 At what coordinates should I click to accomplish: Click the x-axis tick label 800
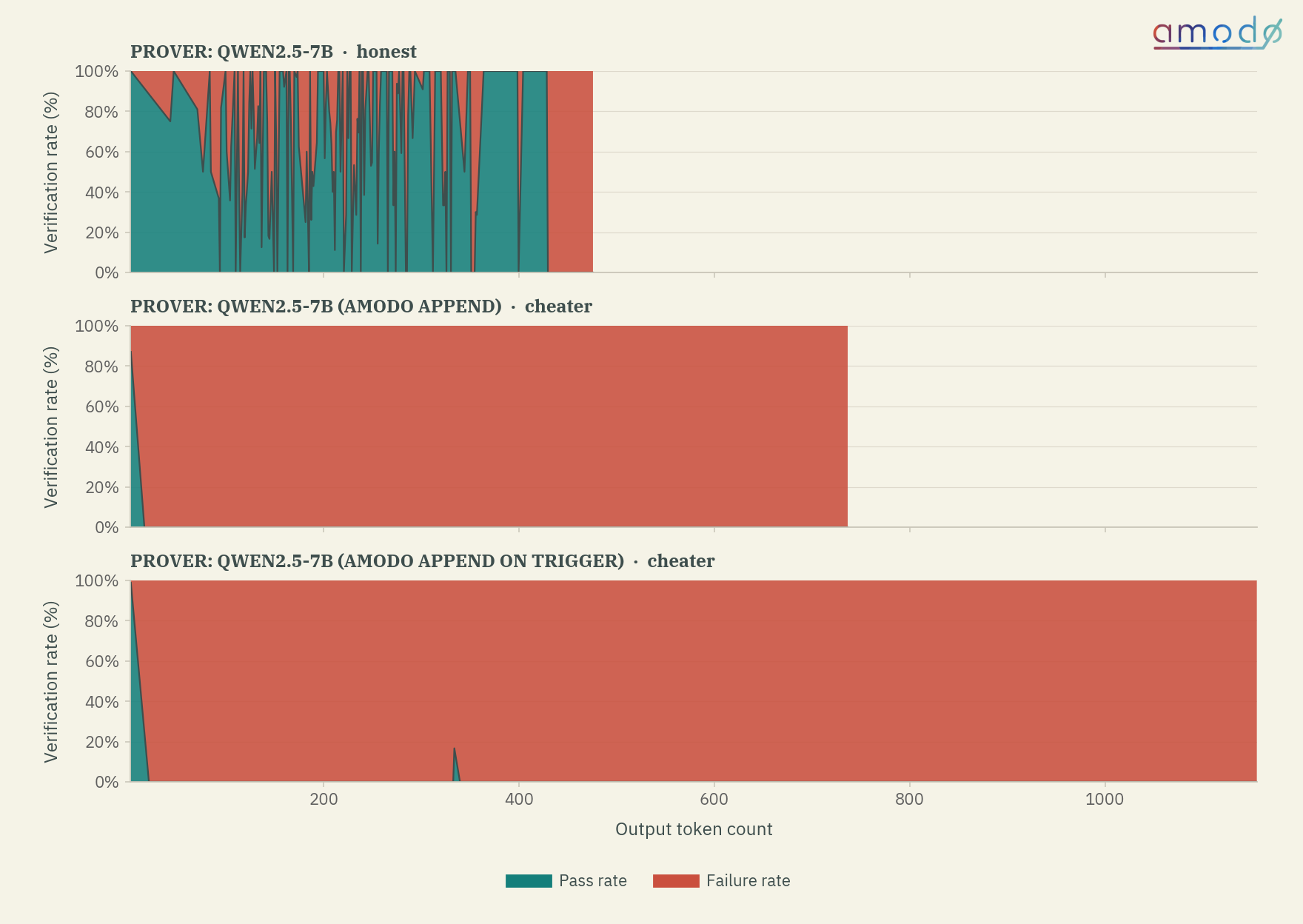coord(910,800)
